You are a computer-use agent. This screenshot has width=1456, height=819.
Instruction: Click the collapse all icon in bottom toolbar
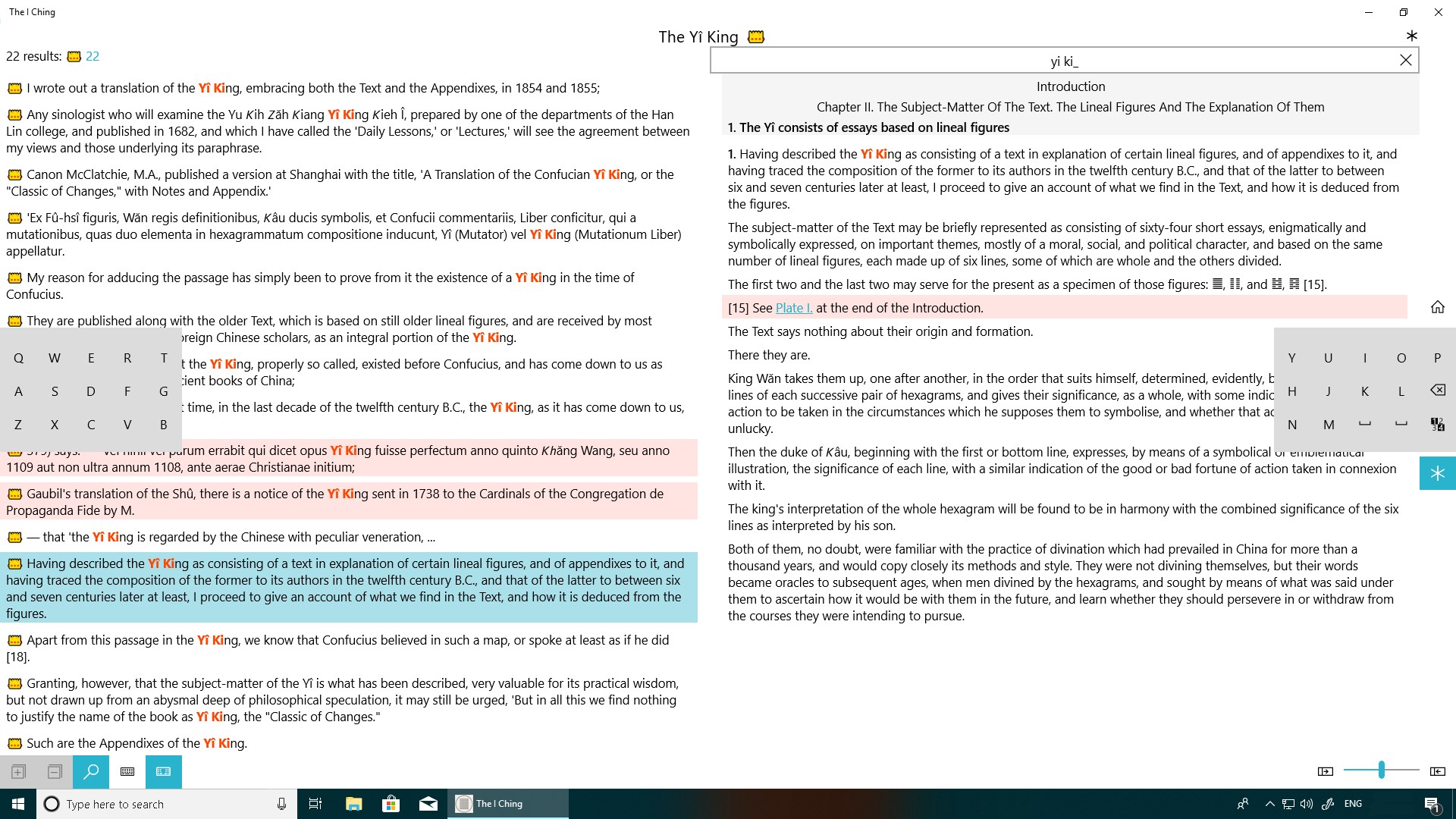(x=55, y=772)
